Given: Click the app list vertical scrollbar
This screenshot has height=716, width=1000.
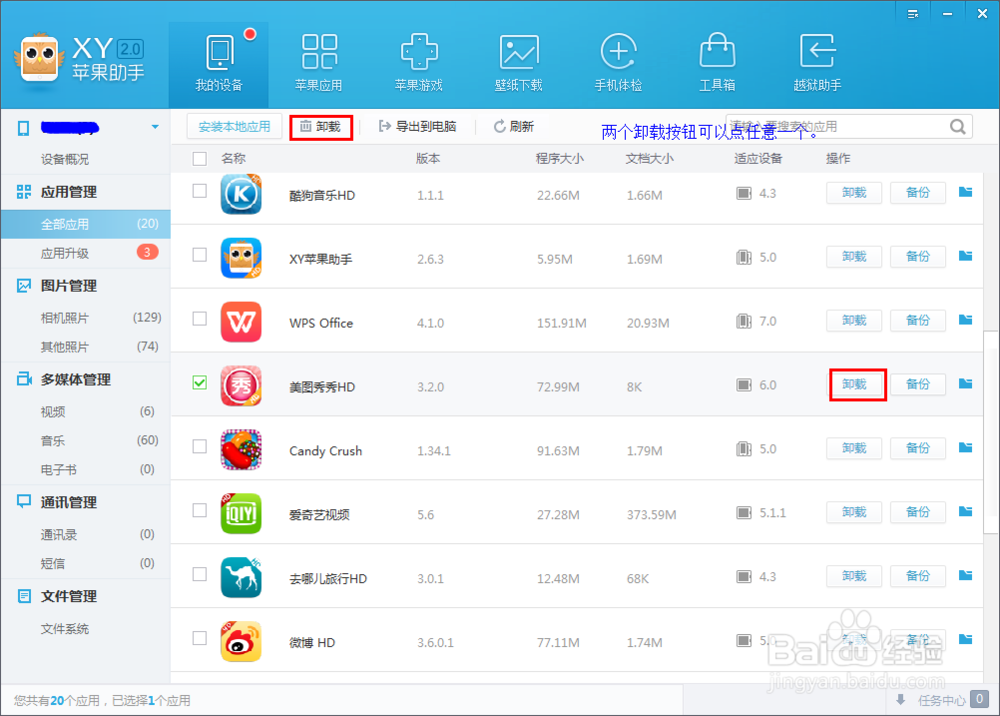Looking at the screenshot, I should tap(991, 432).
